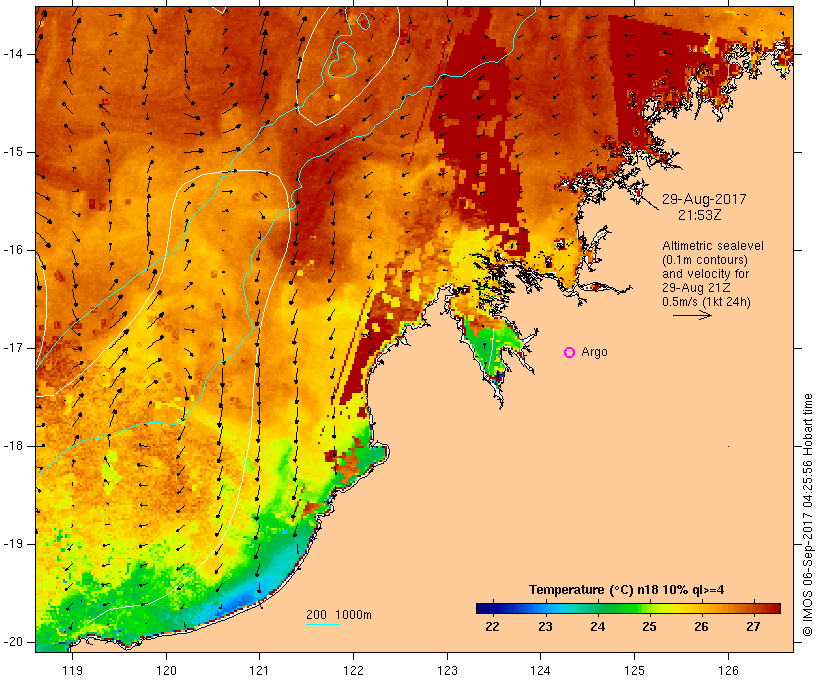
Task: Click colorbar tick label 24
Action: click(x=597, y=627)
